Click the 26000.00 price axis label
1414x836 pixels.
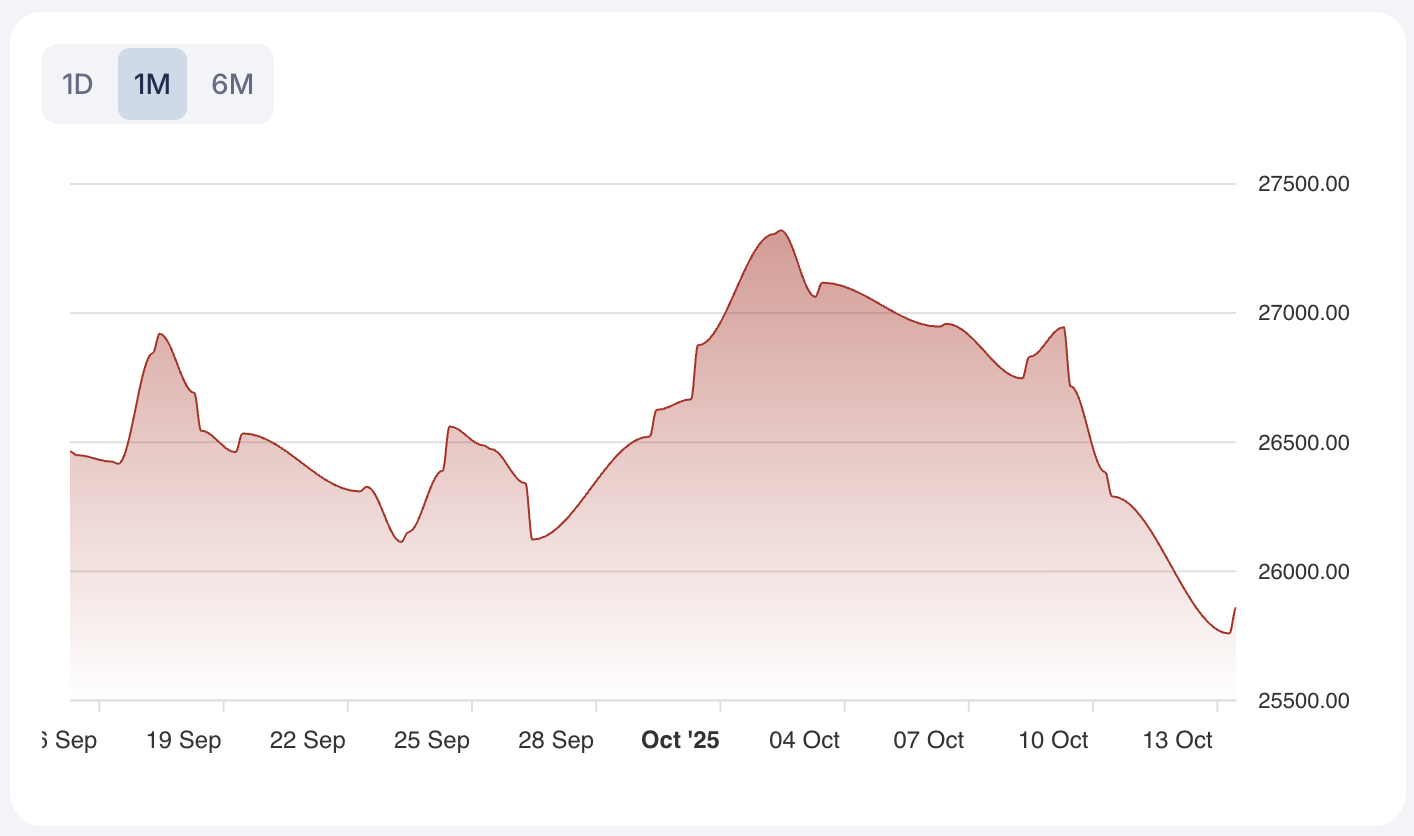coord(1303,572)
